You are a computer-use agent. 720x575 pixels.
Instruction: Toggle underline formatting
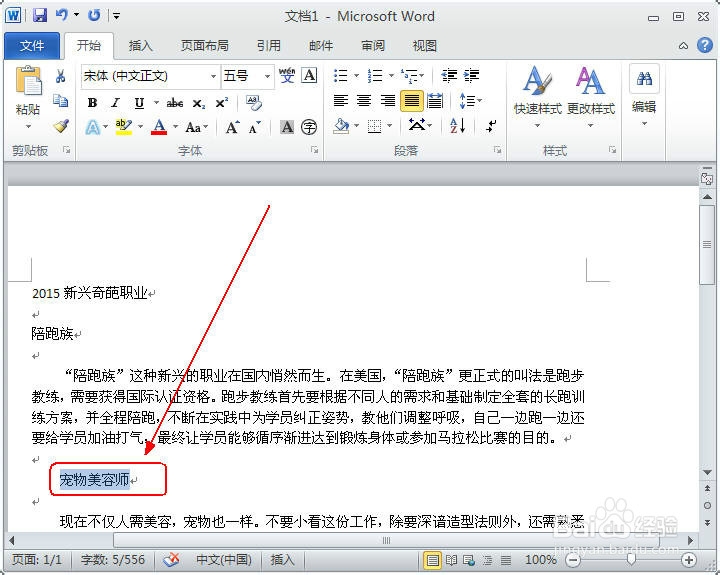[139, 103]
